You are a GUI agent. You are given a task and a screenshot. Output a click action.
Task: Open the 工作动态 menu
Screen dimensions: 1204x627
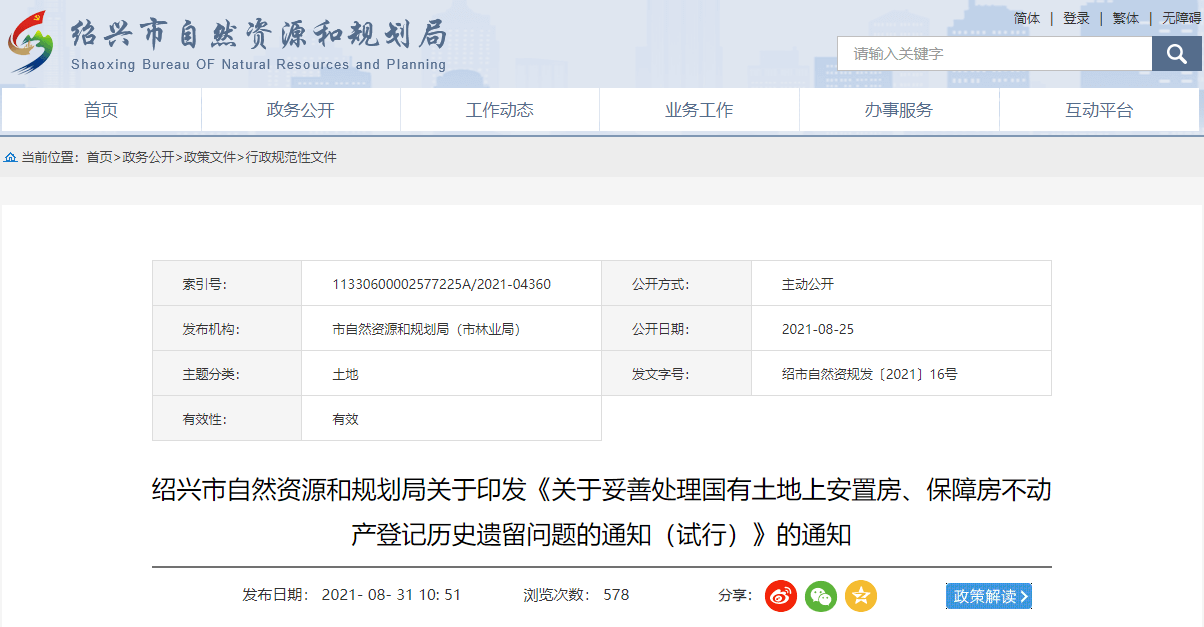[500, 111]
